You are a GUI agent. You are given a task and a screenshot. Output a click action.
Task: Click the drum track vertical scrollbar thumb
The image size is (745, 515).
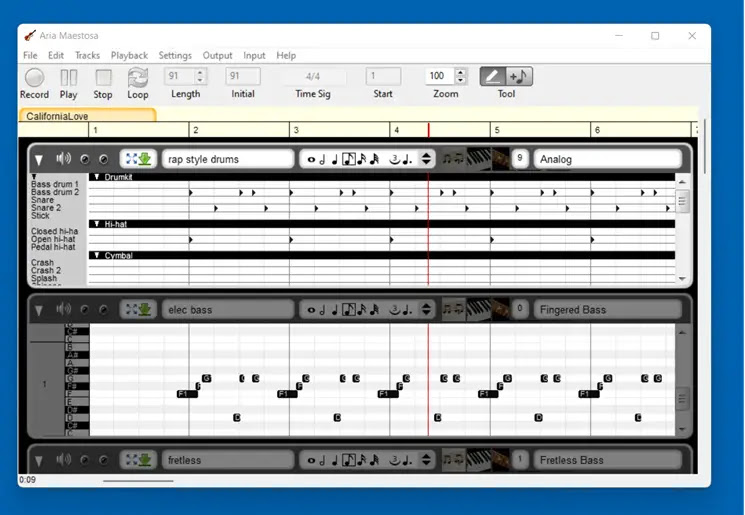point(682,201)
